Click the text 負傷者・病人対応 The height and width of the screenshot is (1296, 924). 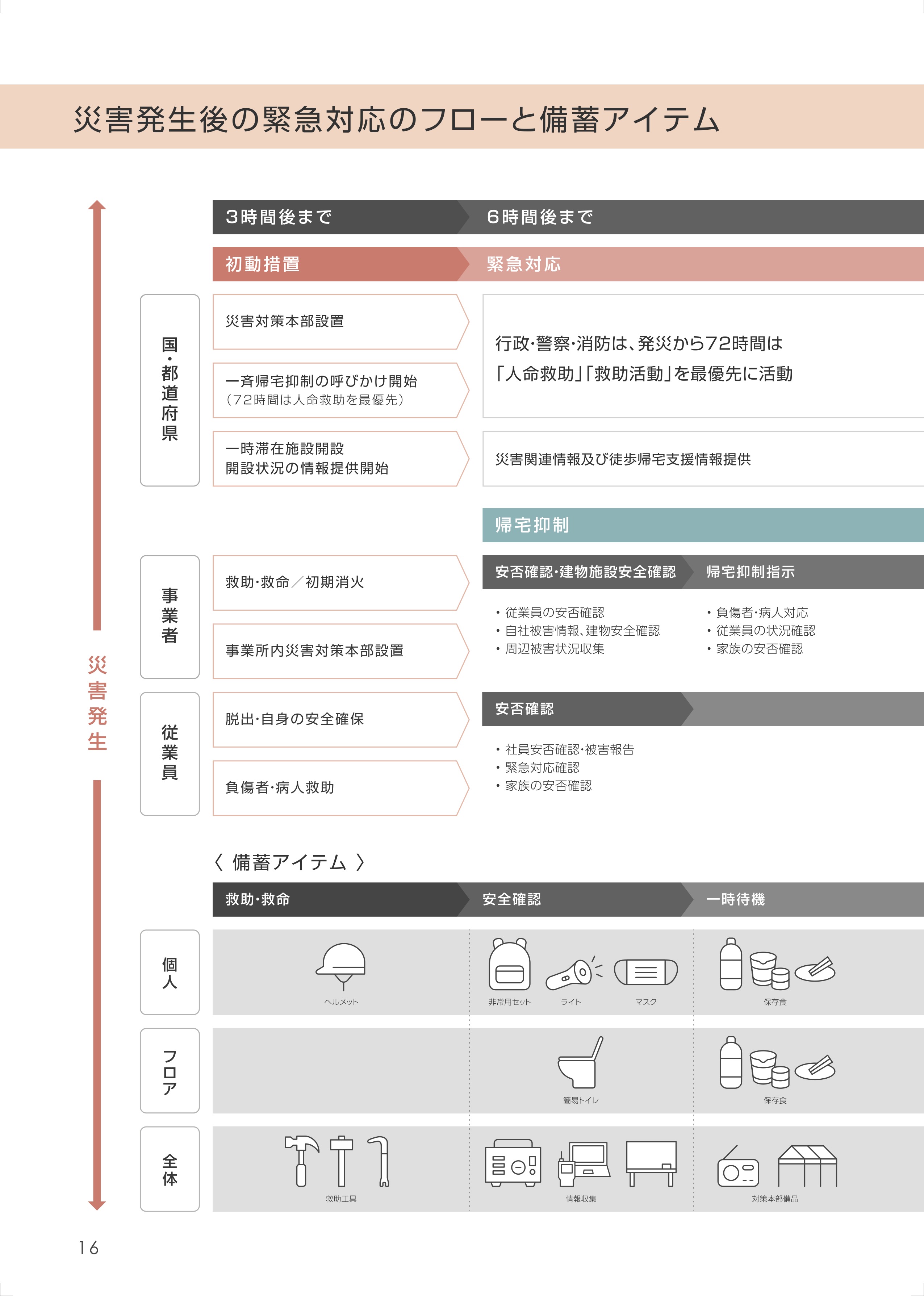click(x=762, y=613)
